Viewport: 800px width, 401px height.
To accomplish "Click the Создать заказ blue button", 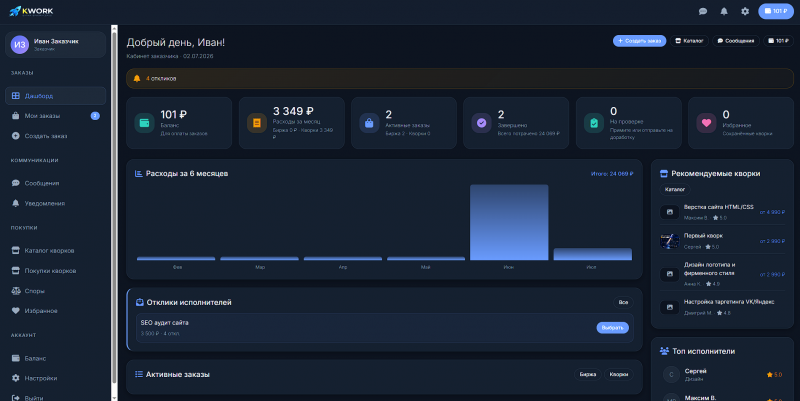I will tap(639, 41).
